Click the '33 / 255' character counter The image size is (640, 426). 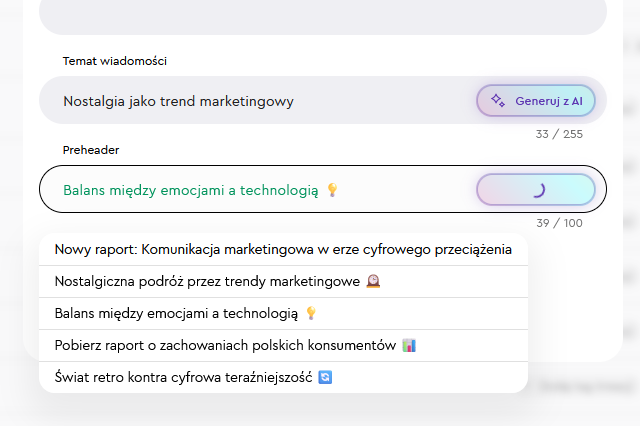[x=559, y=134]
